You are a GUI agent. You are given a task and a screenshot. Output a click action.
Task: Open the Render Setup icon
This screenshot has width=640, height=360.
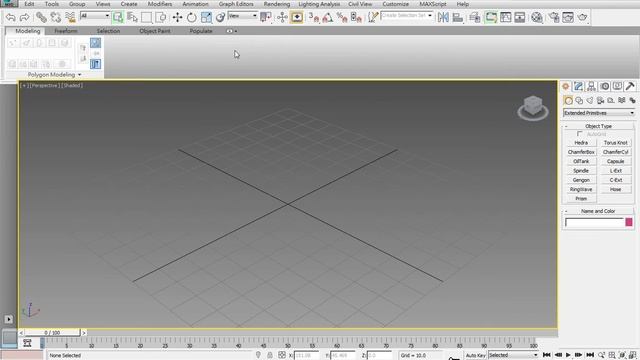[x=553, y=17]
